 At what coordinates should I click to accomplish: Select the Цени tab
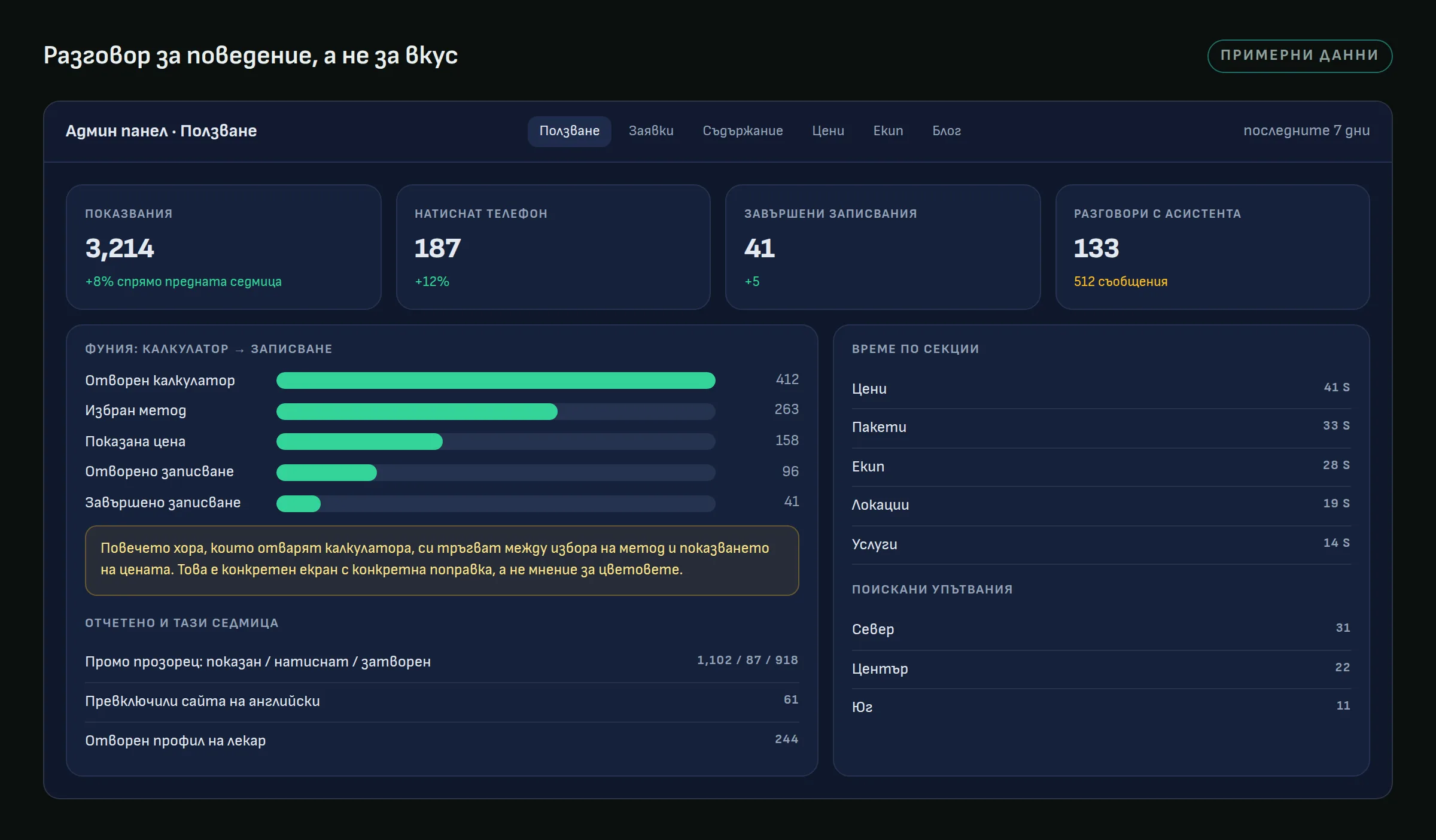828,131
